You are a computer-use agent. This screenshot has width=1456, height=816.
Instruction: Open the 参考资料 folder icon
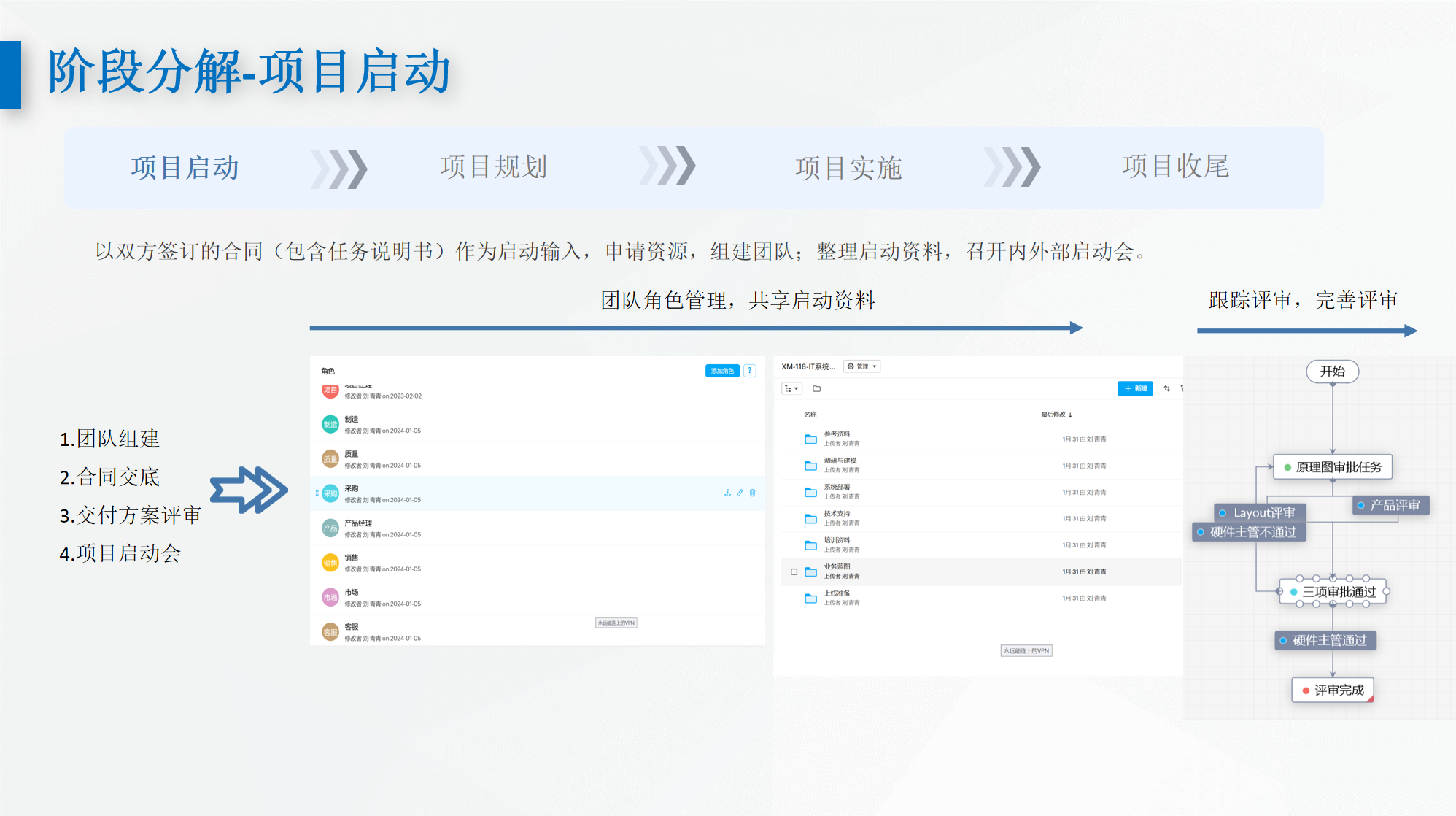coord(810,439)
